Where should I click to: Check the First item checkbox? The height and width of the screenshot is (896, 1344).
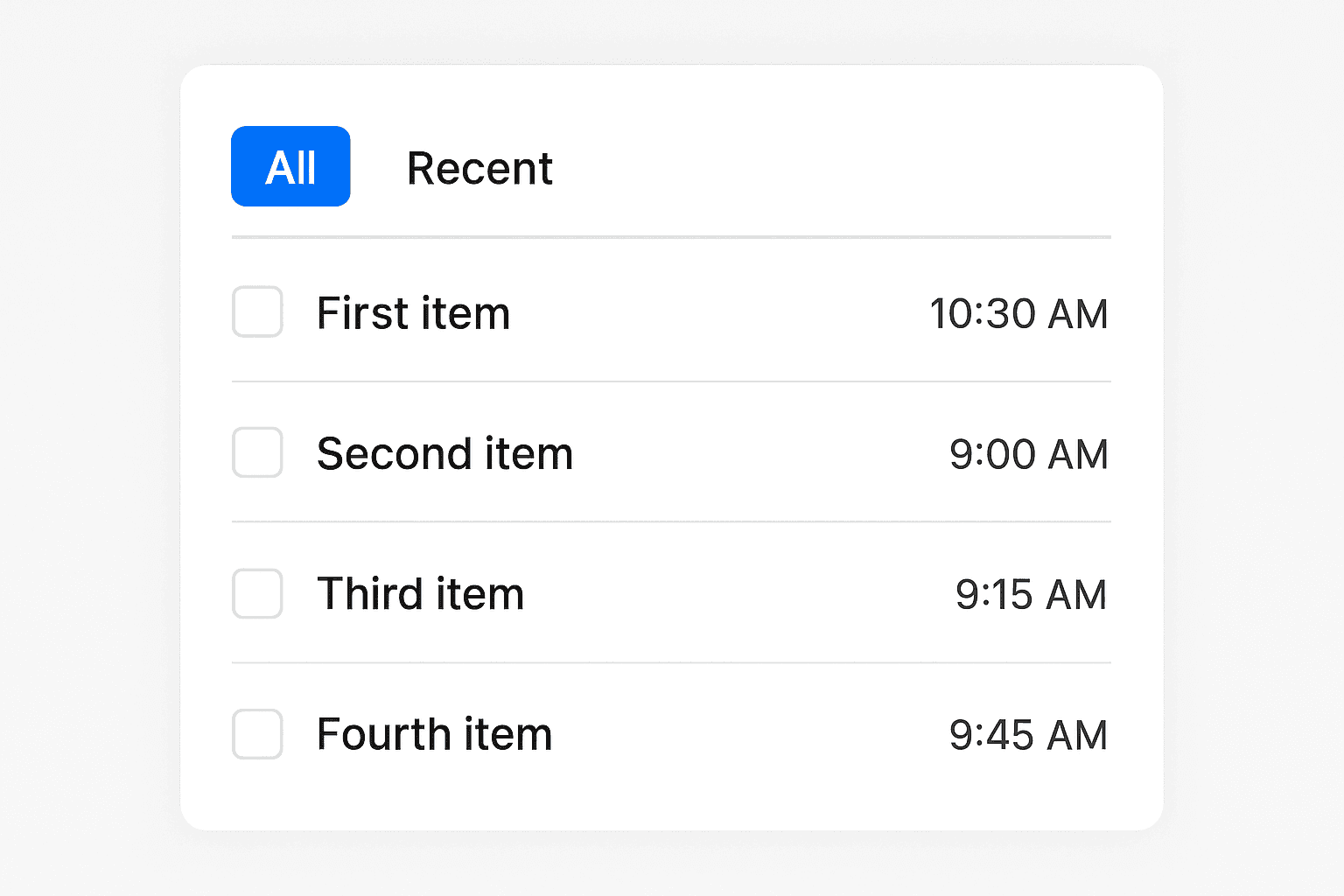click(257, 311)
